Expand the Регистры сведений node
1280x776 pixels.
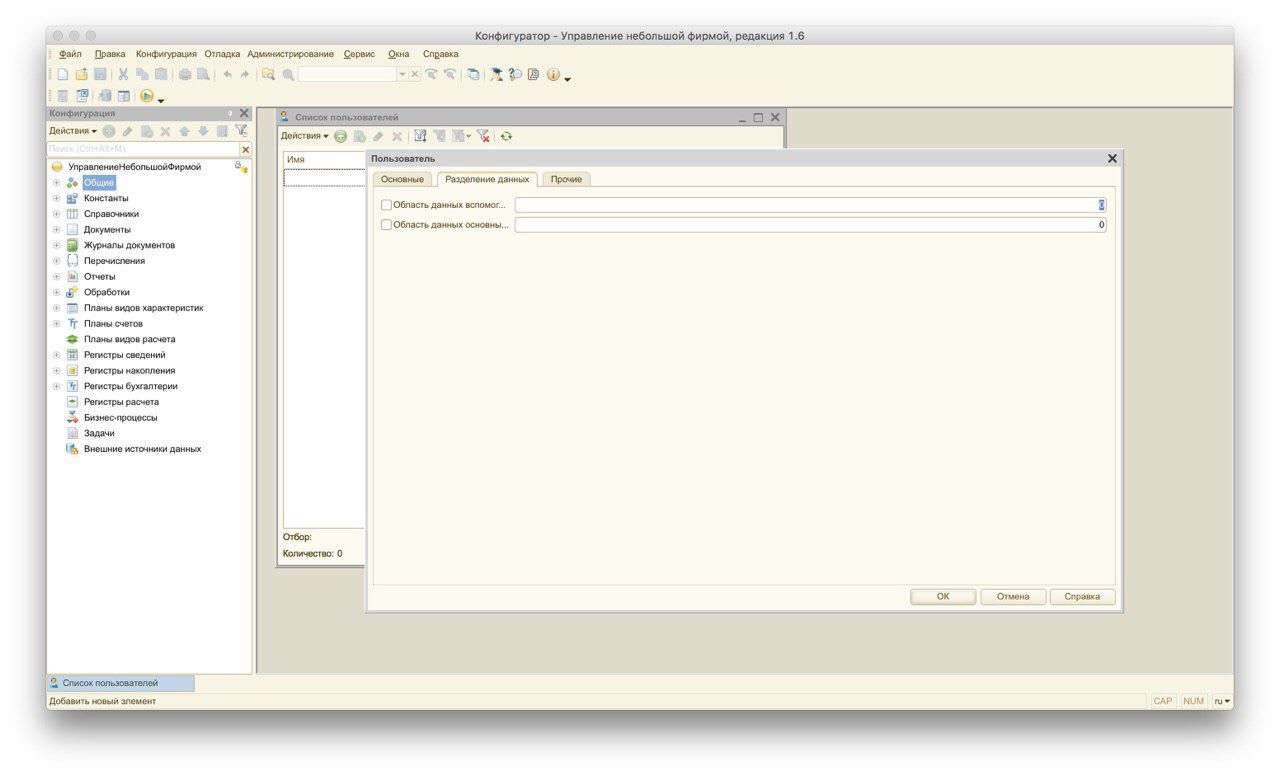tap(57, 355)
